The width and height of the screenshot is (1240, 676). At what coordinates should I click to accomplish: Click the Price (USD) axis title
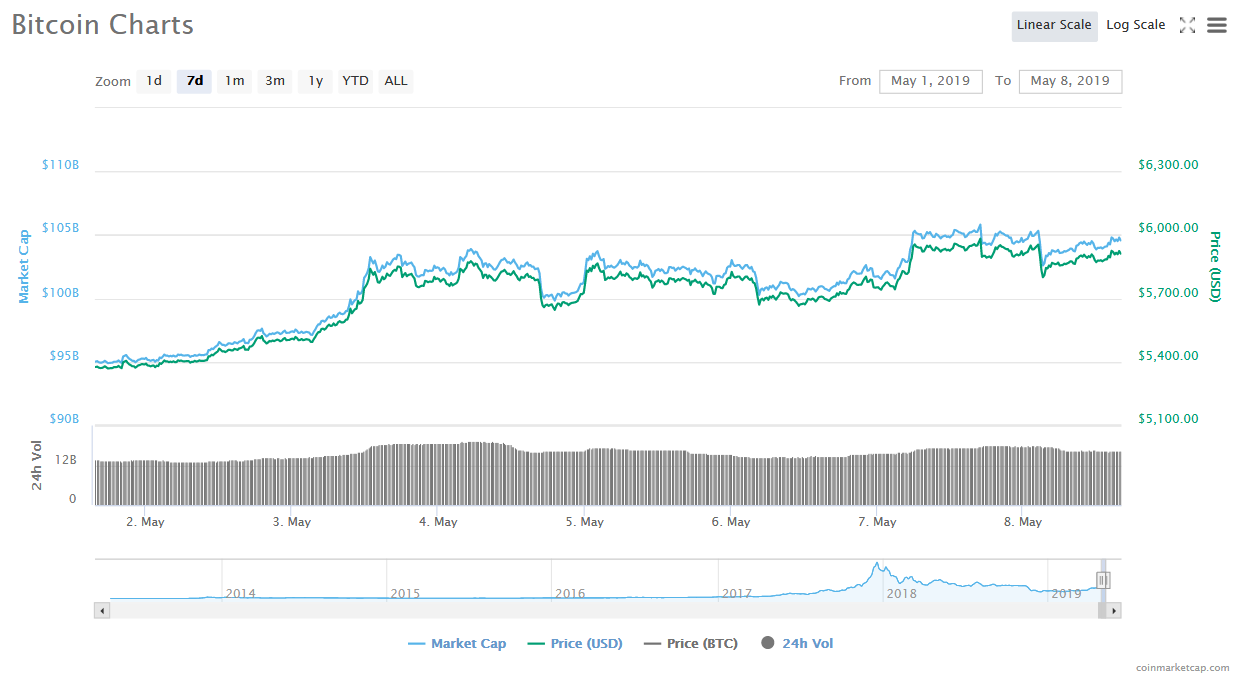pyautogui.click(x=1215, y=267)
